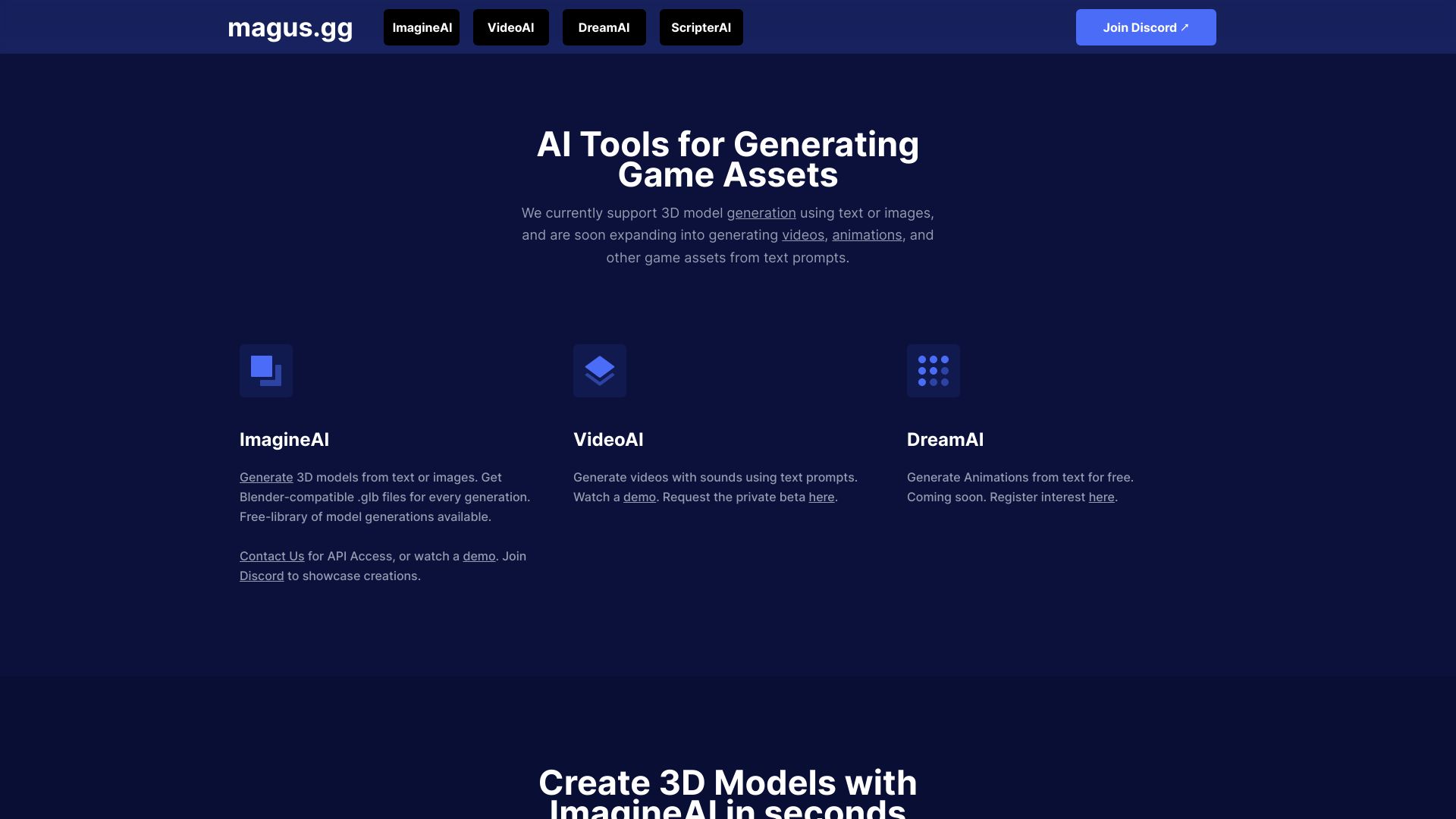This screenshot has width=1456, height=819.
Task: Click the DreamAI grid dots icon
Action: (x=933, y=370)
